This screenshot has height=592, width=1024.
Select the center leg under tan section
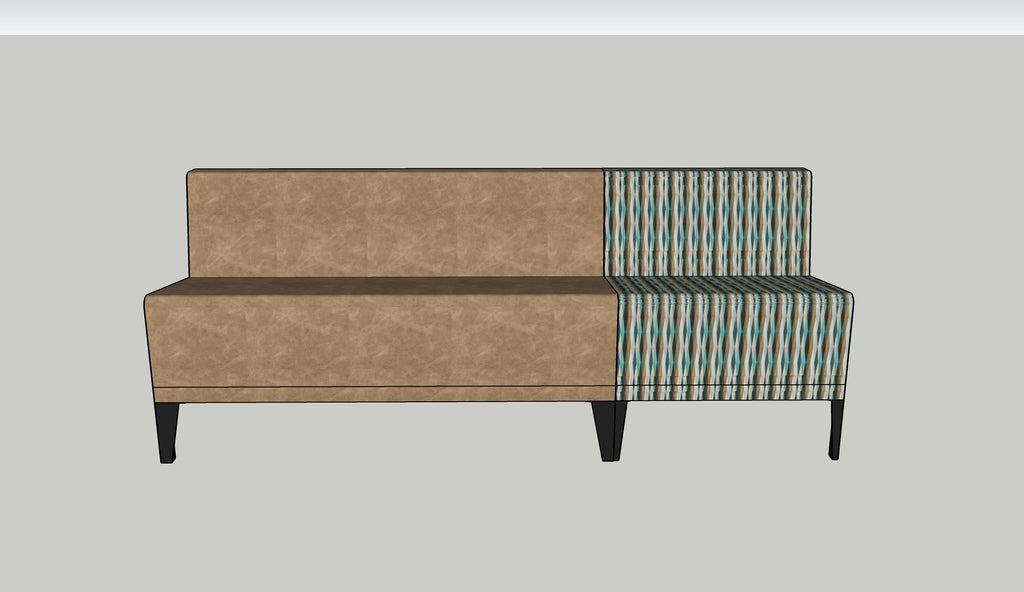pyautogui.click(x=604, y=430)
